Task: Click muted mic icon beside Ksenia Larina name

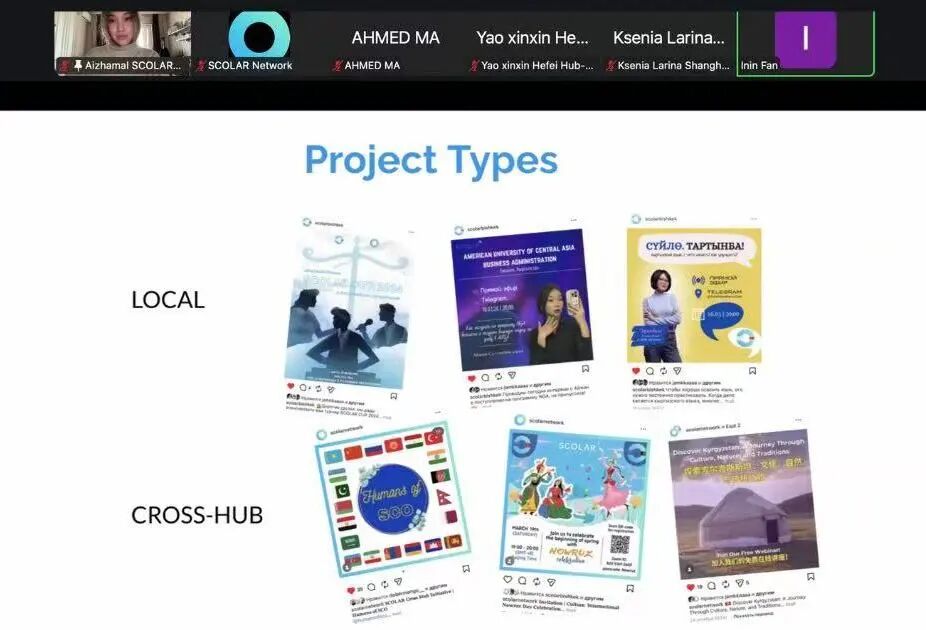Action: tap(610, 66)
